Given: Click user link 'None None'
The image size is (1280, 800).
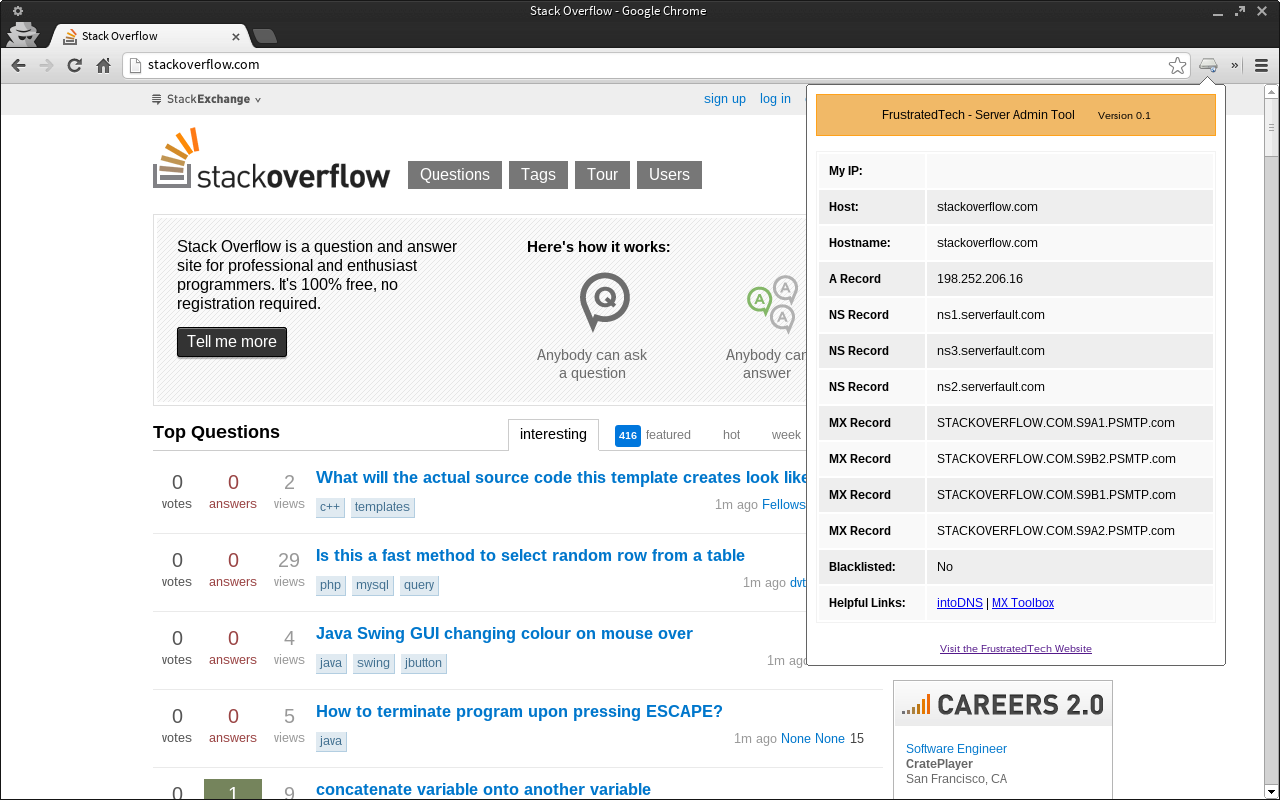Looking at the screenshot, I should (813, 738).
